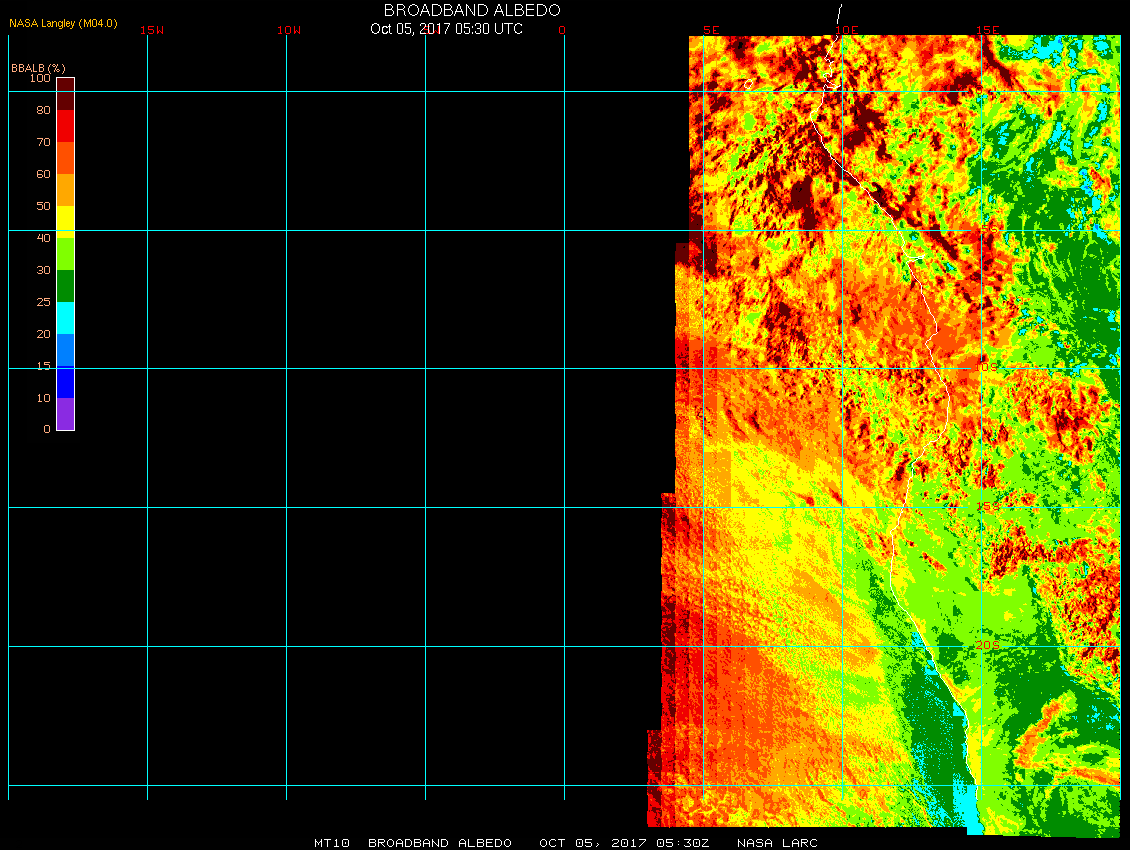Select the orange-red 60-70 legend swatch

(66, 158)
